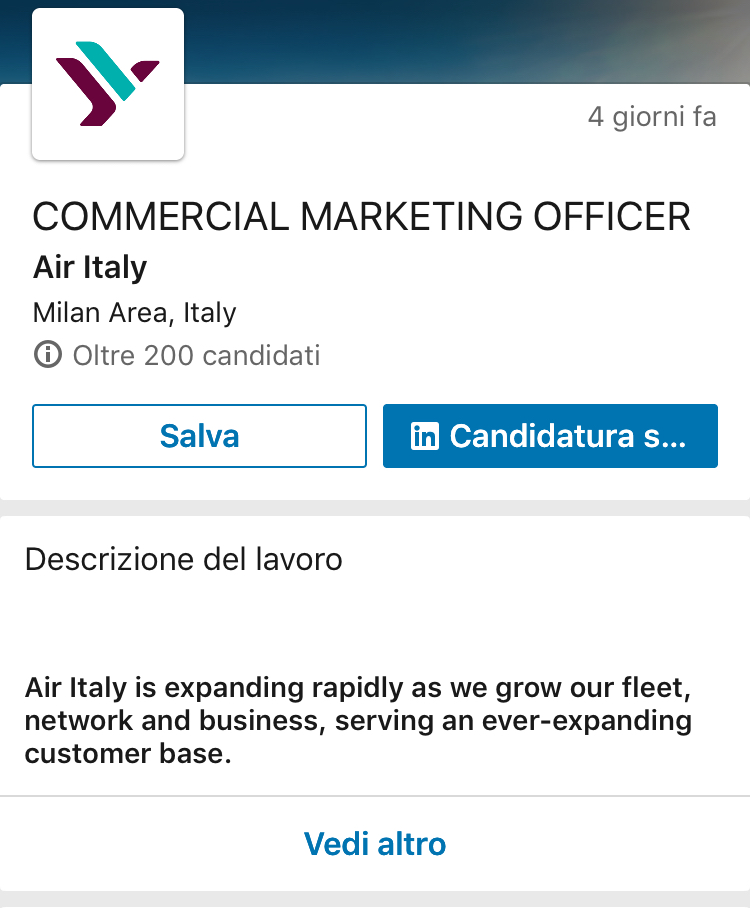750x908 pixels.
Task: Click the 4 giorni fa timestamp
Action: (x=651, y=117)
